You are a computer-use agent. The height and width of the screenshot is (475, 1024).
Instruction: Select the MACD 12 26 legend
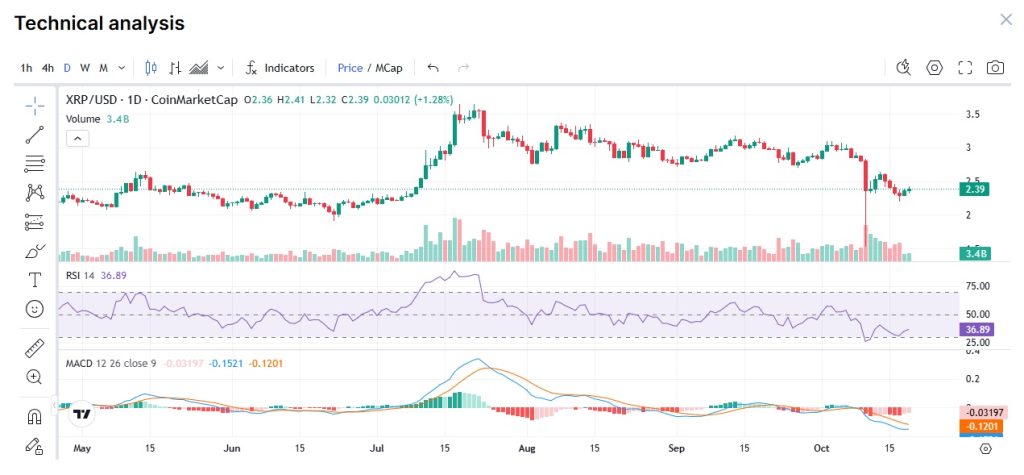[x=111, y=363]
